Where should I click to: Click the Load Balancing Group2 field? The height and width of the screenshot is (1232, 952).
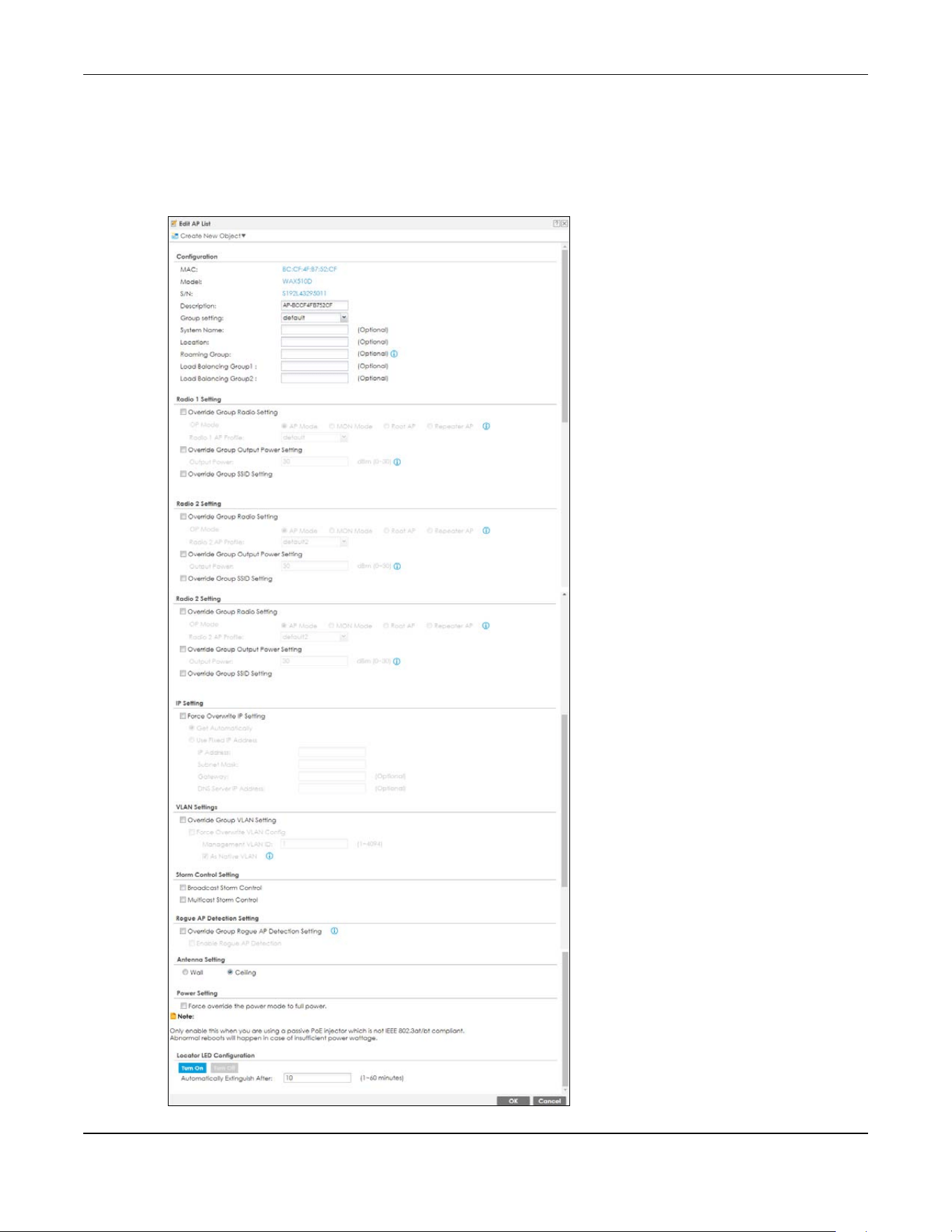(315, 378)
